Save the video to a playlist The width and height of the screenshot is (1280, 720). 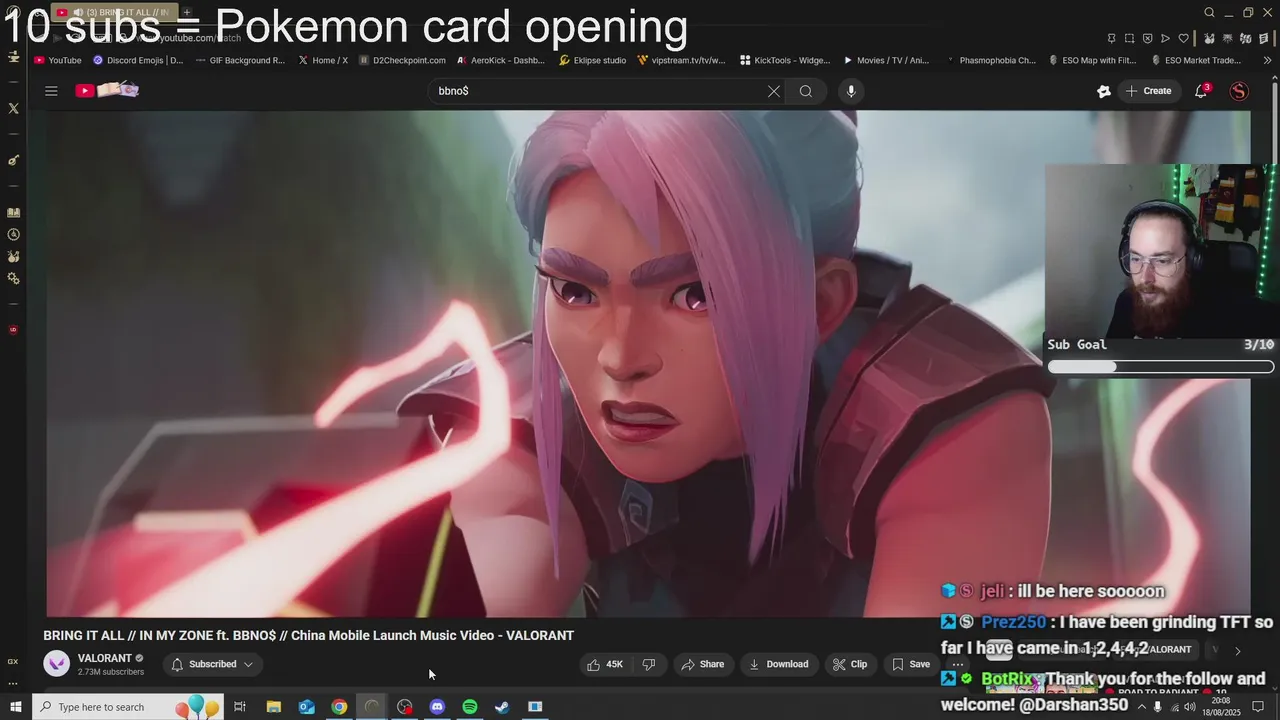click(910, 664)
